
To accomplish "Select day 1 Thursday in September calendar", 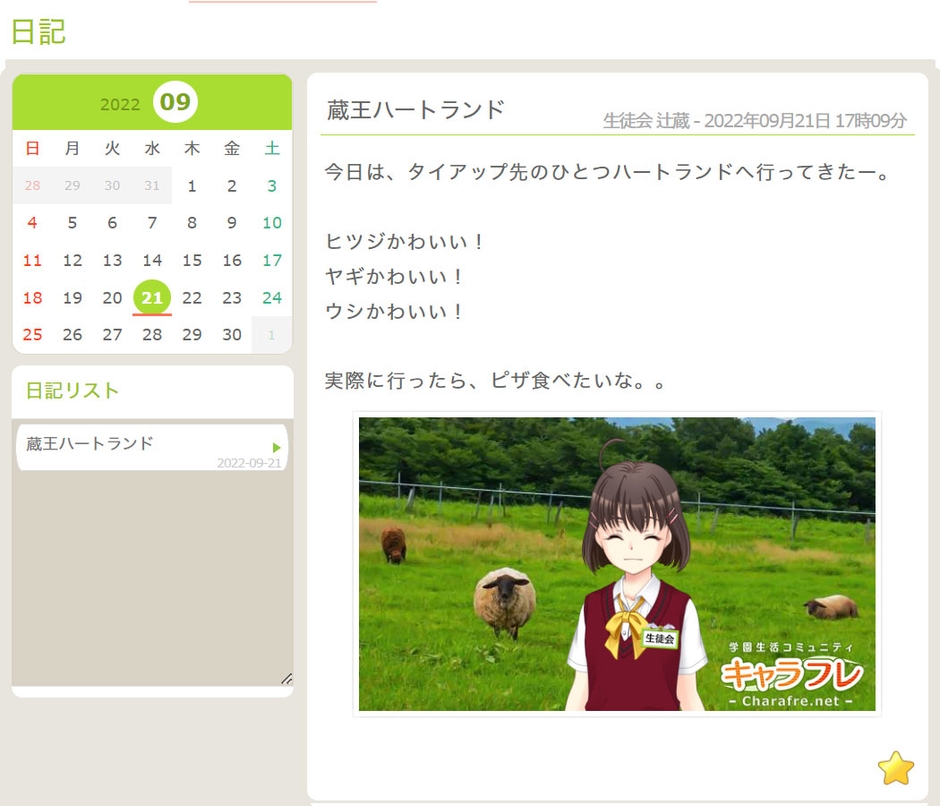I will click(x=192, y=186).
